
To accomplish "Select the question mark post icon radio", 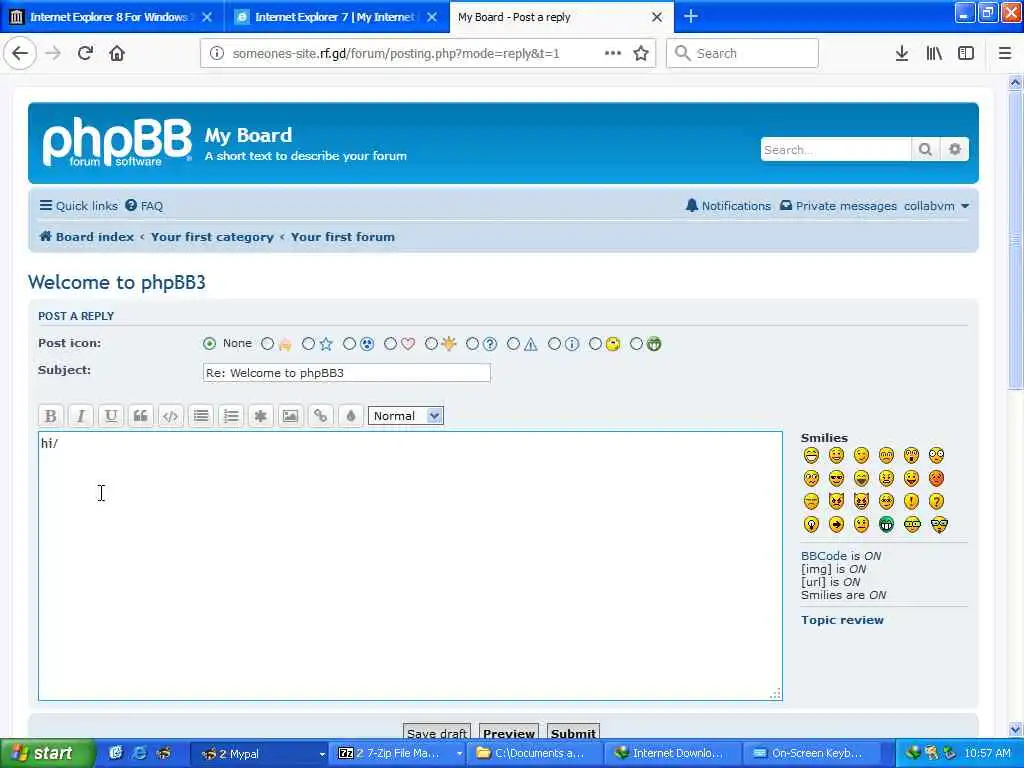I will (472, 344).
